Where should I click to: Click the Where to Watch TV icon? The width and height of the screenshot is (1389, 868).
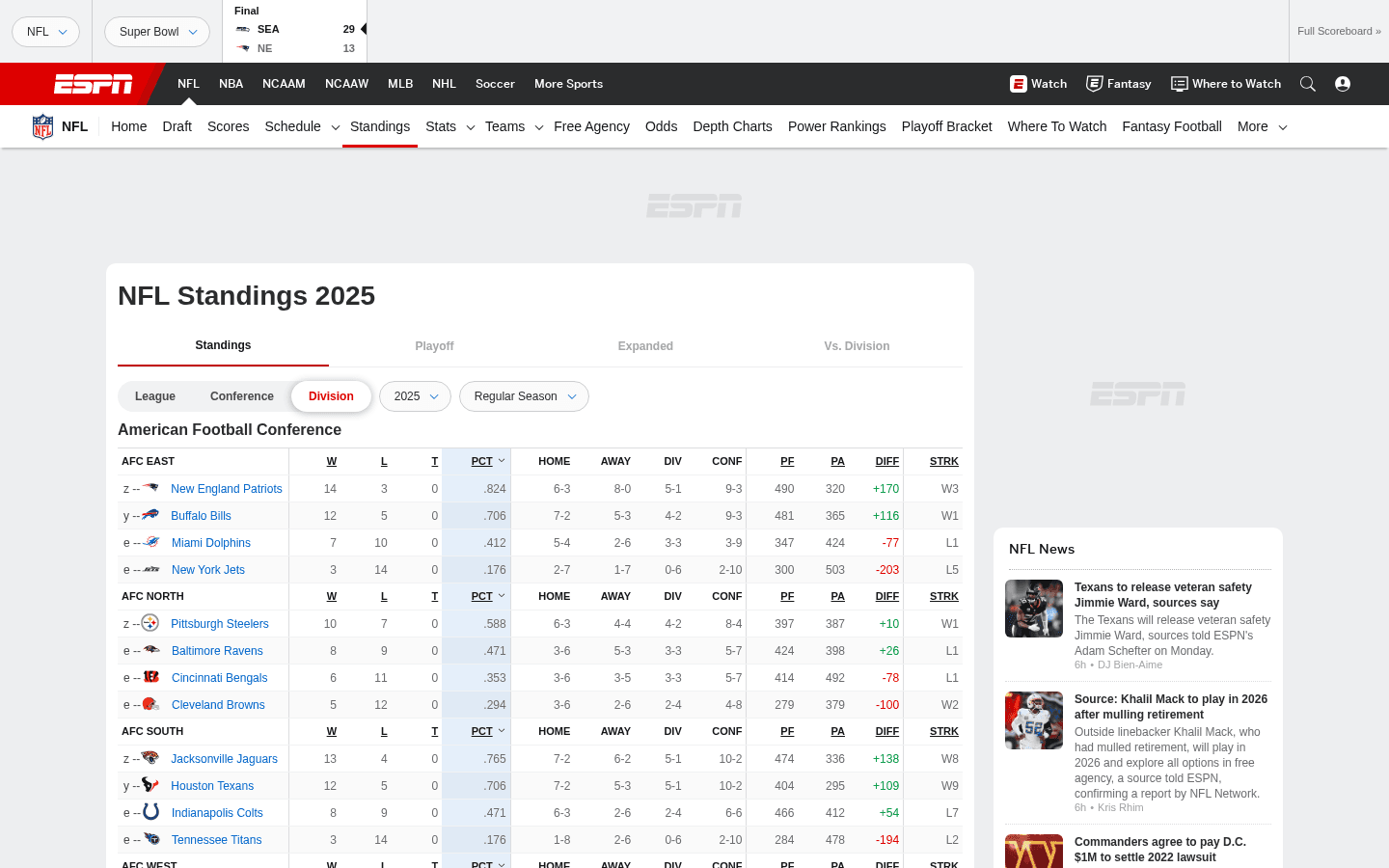click(x=1178, y=84)
